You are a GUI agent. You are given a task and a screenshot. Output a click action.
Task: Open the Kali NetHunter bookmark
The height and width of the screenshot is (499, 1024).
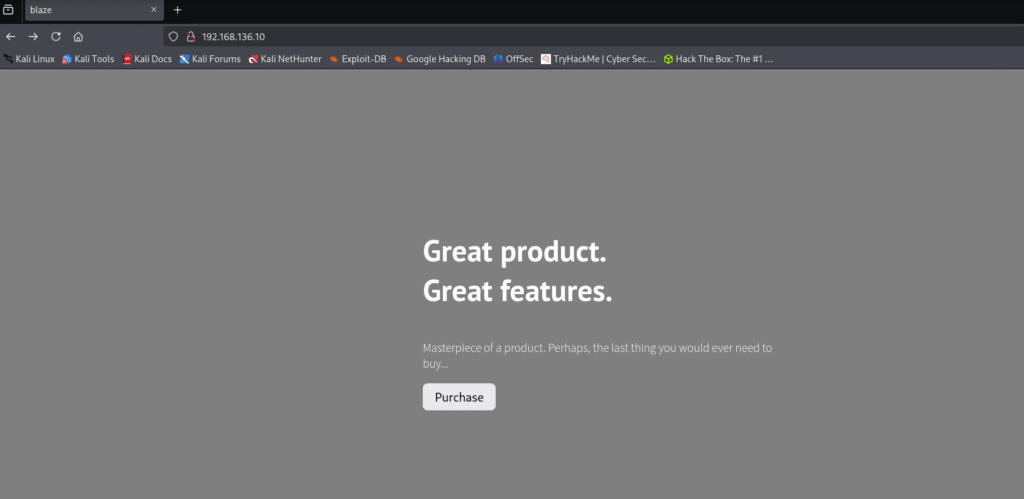285,59
